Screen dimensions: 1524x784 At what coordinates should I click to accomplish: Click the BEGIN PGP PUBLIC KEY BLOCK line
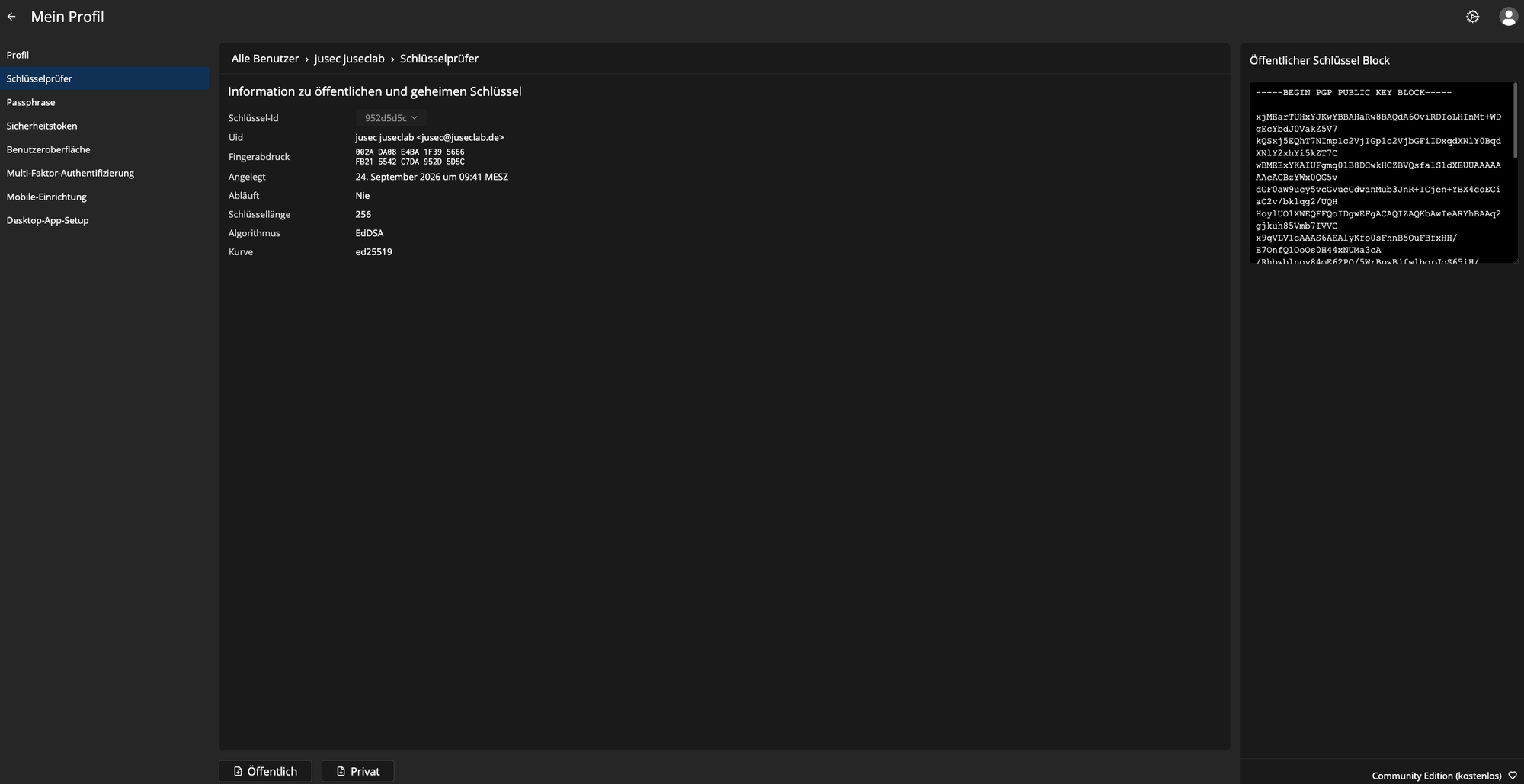click(1353, 93)
